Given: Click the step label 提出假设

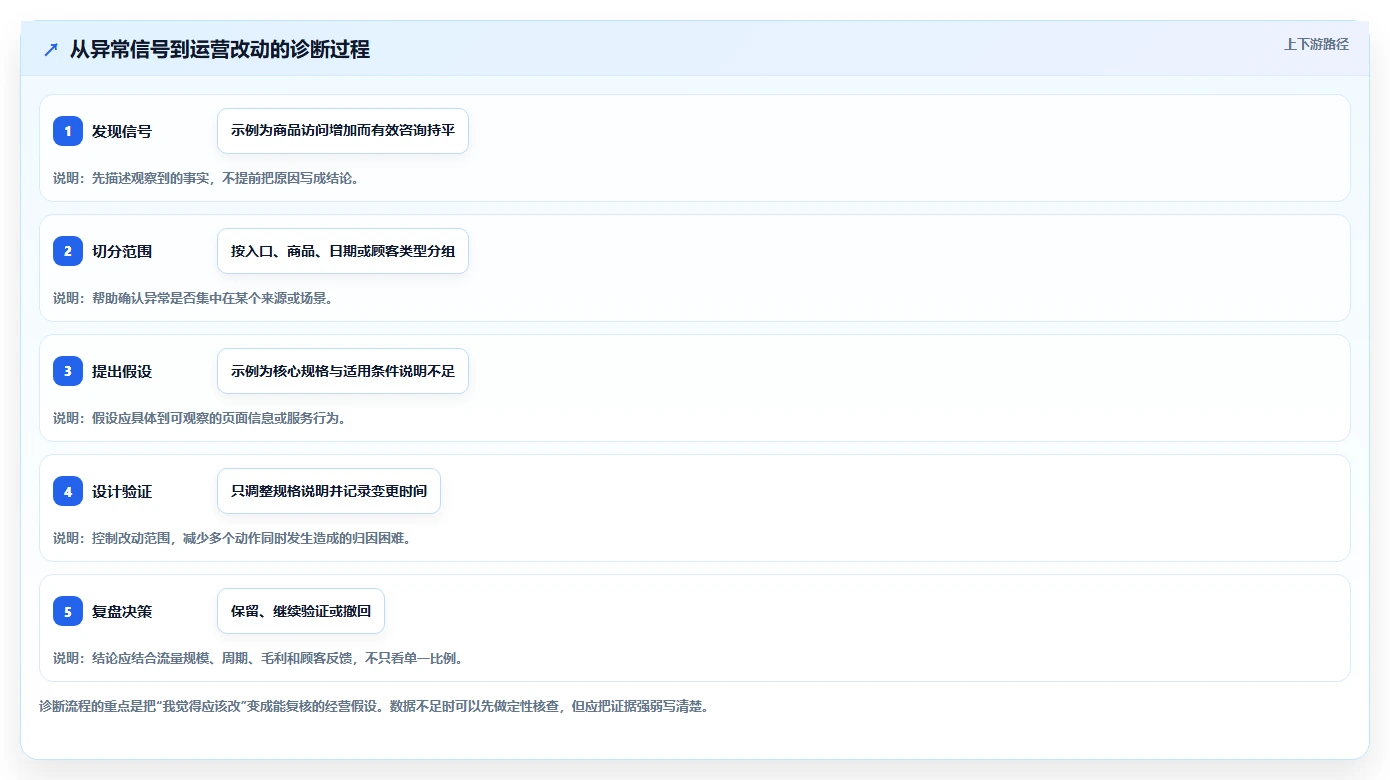Looking at the screenshot, I should click(122, 372).
